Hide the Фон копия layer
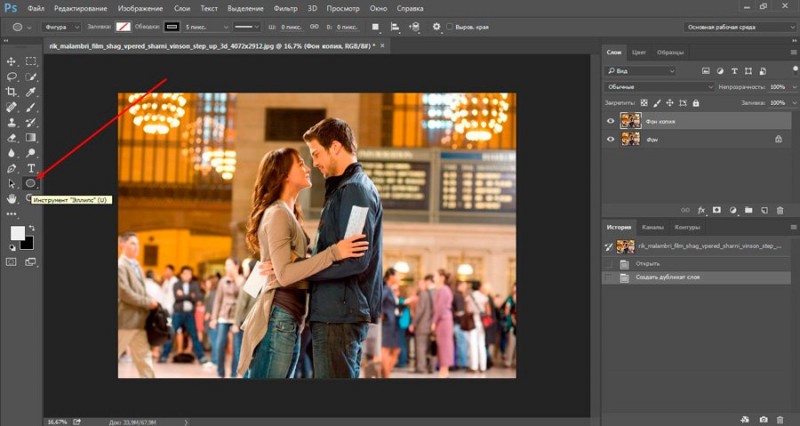 (610, 121)
